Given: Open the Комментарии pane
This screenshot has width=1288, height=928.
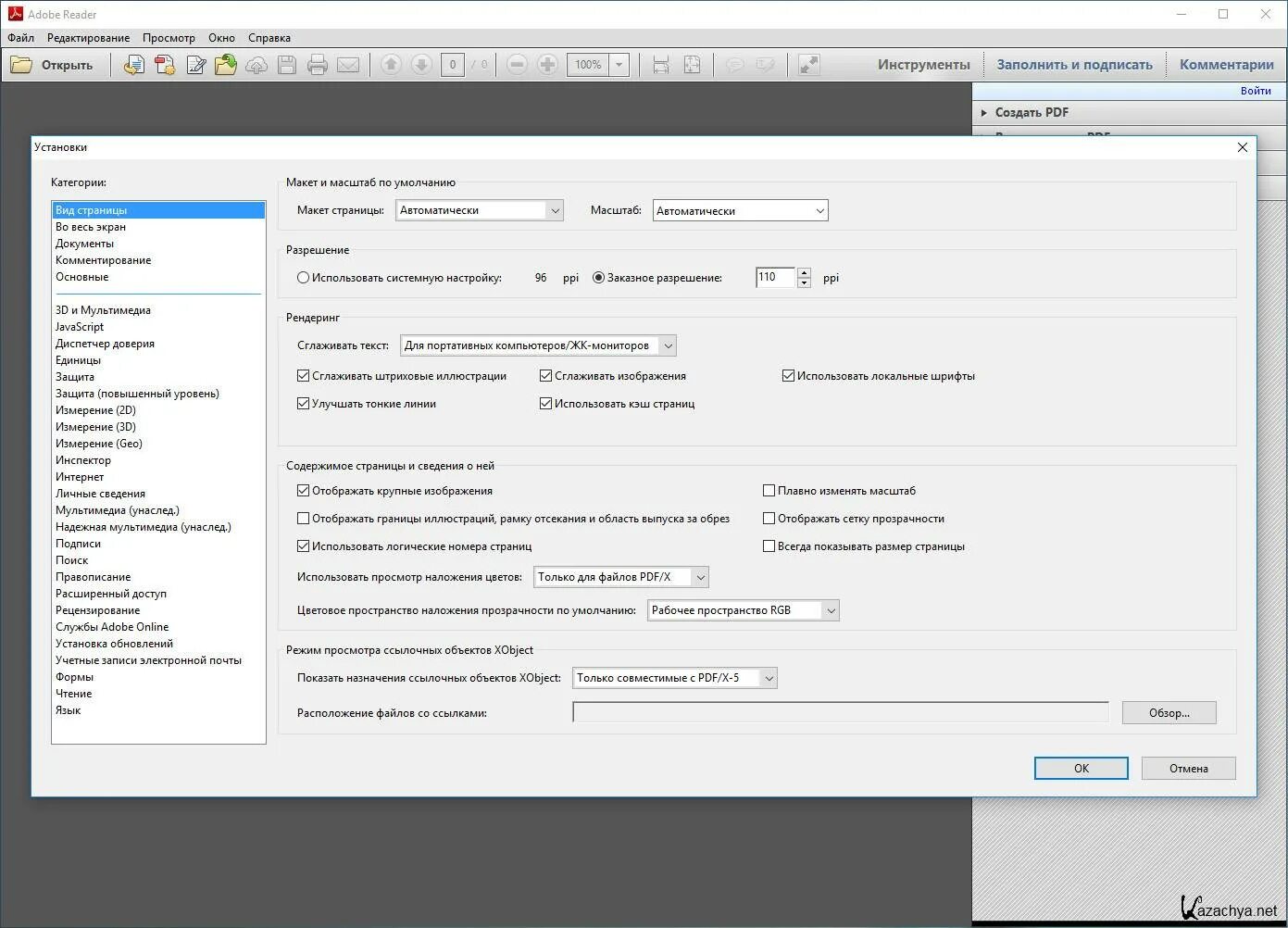Looking at the screenshot, I should [1227, 65].
